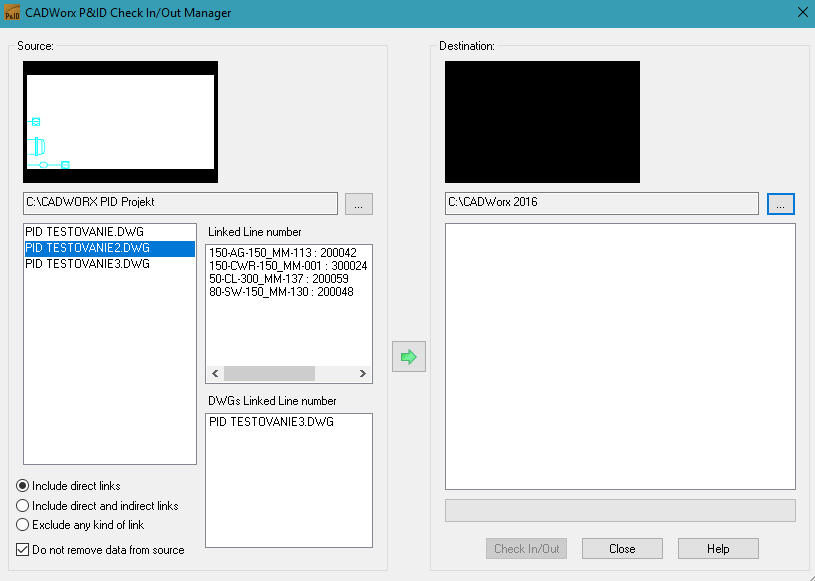815x581 pixels.
Task: Select Exclude any kind of link
Action: (x=23, y=525)
